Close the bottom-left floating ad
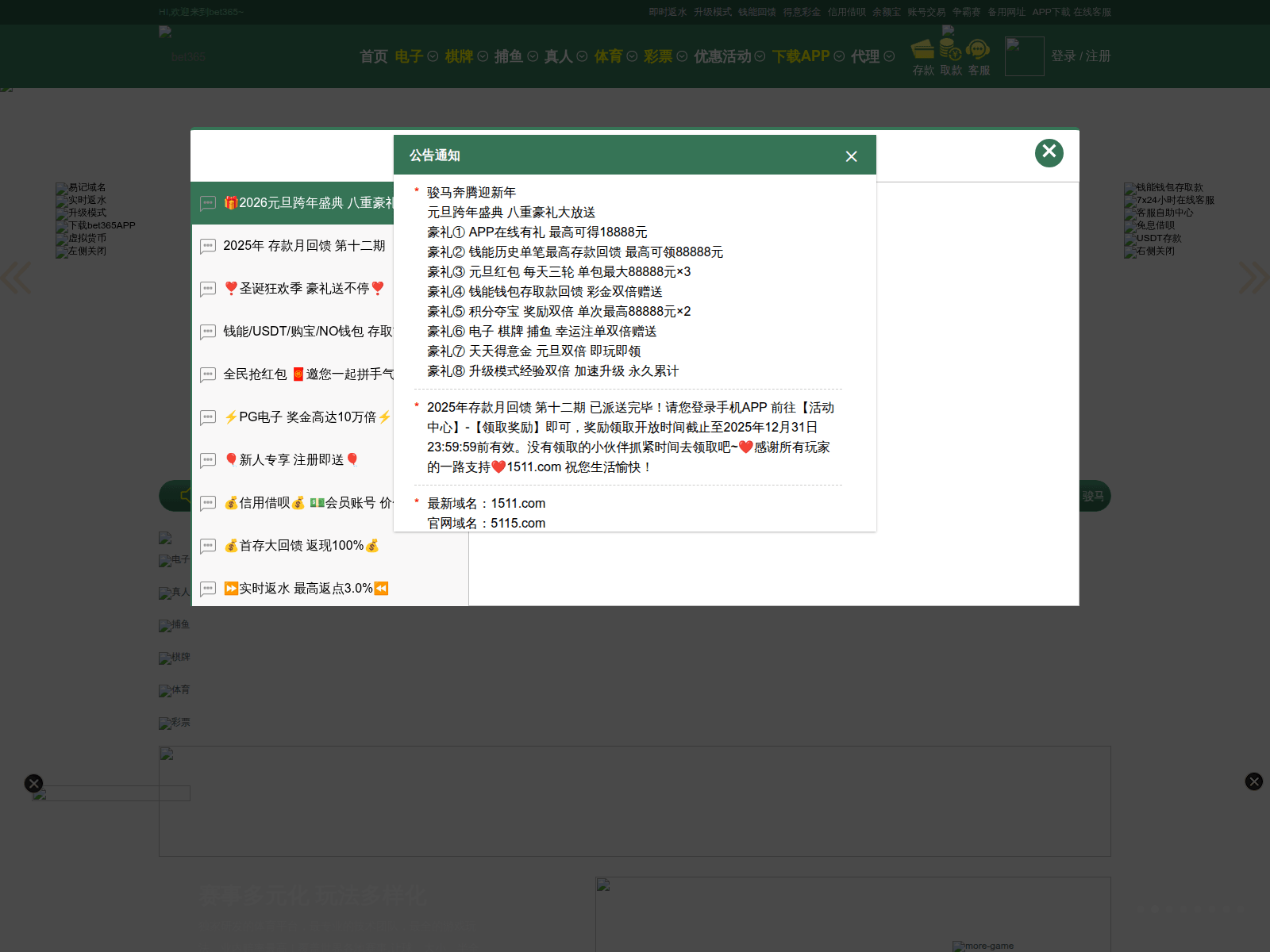Screen dimensions: 1270x952 pyautogui.click(x=33, y=784)
